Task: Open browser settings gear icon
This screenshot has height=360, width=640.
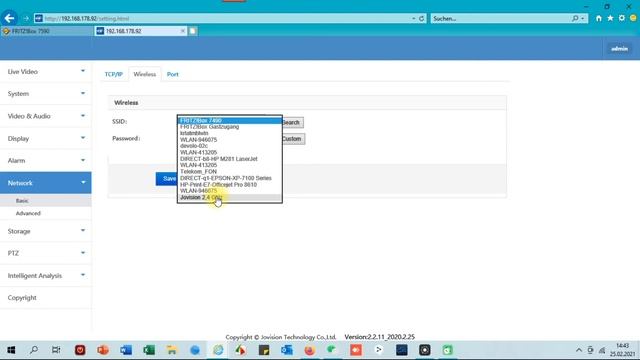Action: [622, 18]
